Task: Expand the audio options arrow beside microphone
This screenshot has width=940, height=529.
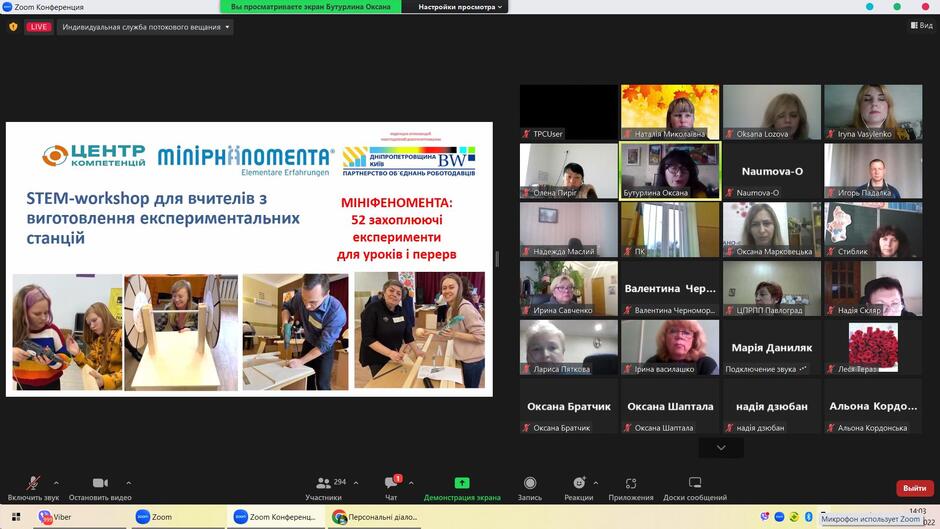Action: 56,483
